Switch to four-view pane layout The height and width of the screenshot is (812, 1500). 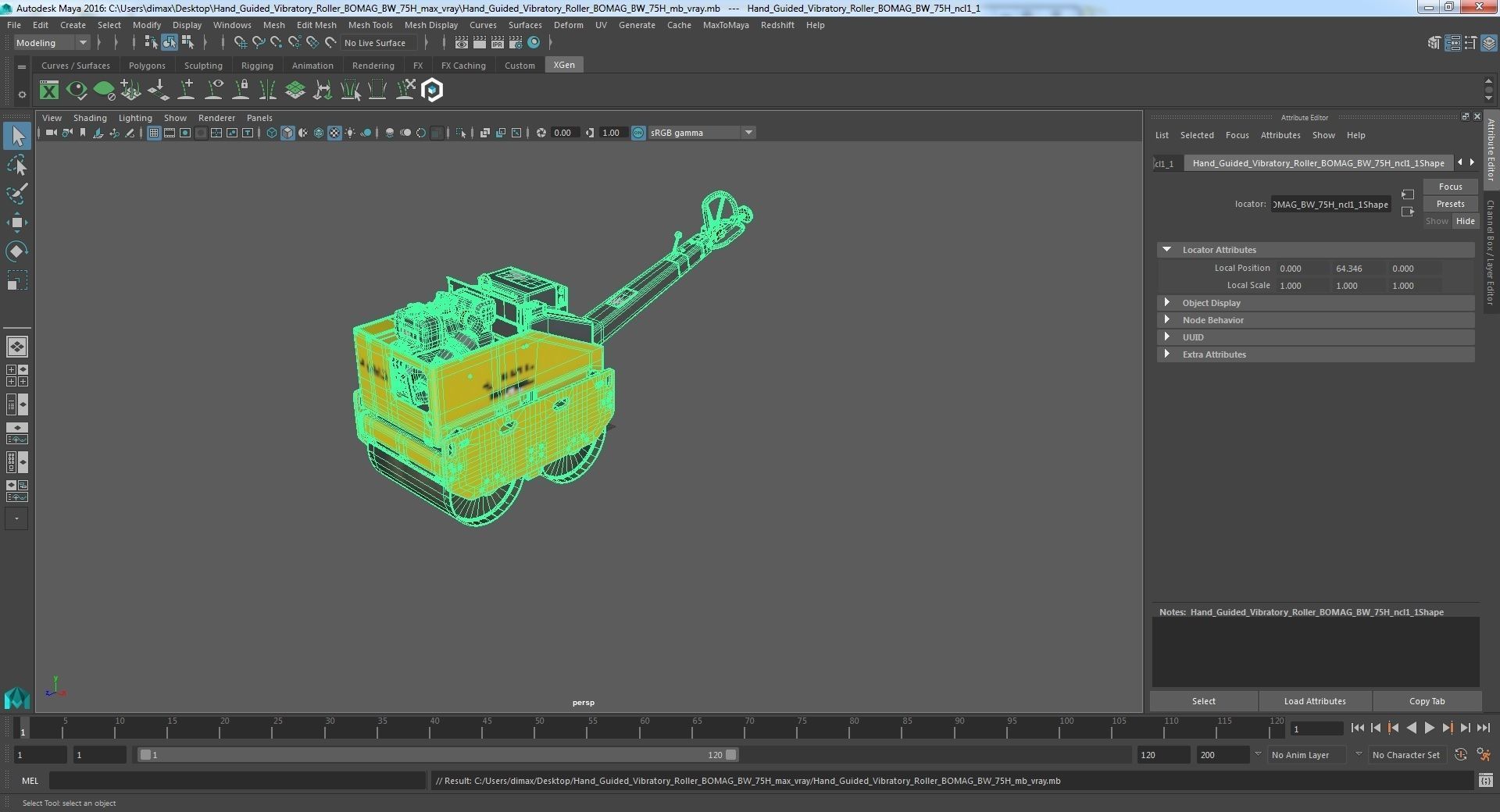(x=17, y=376)
